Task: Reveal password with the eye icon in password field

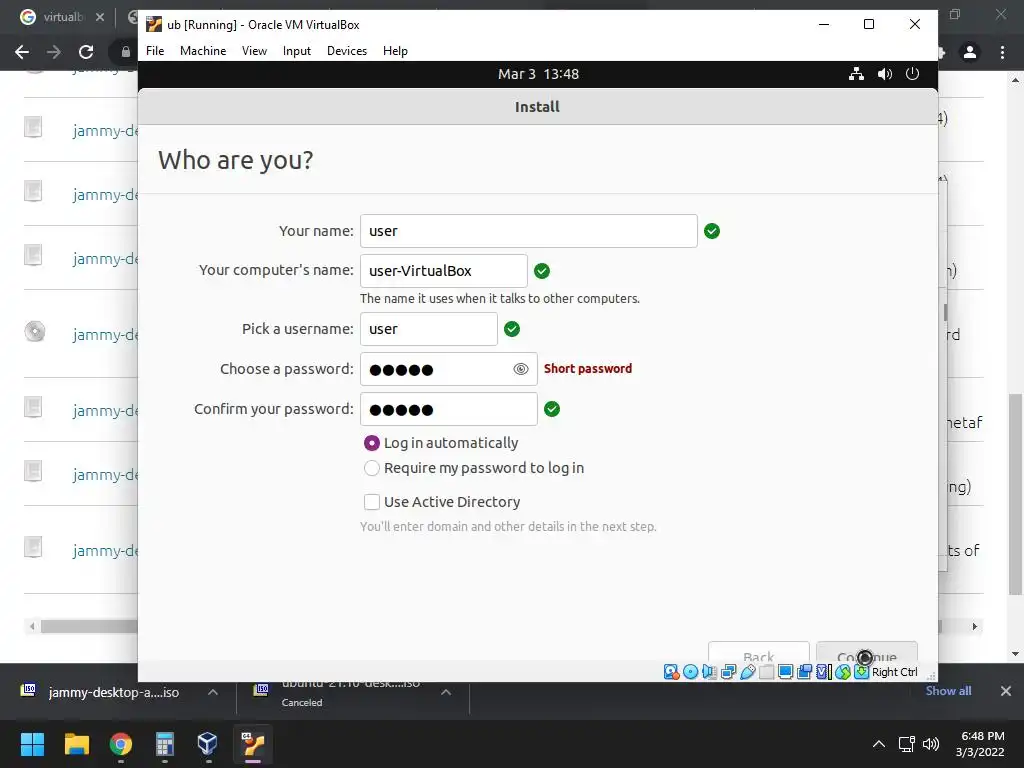Action: (520, 369)
